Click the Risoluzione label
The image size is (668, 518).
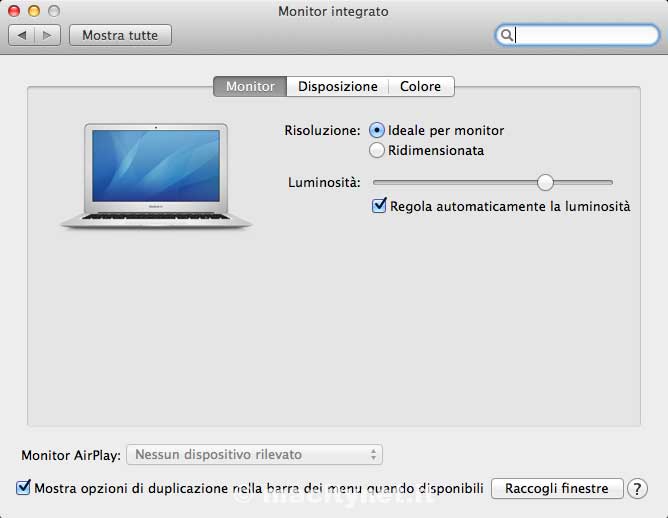pos(322,130)
